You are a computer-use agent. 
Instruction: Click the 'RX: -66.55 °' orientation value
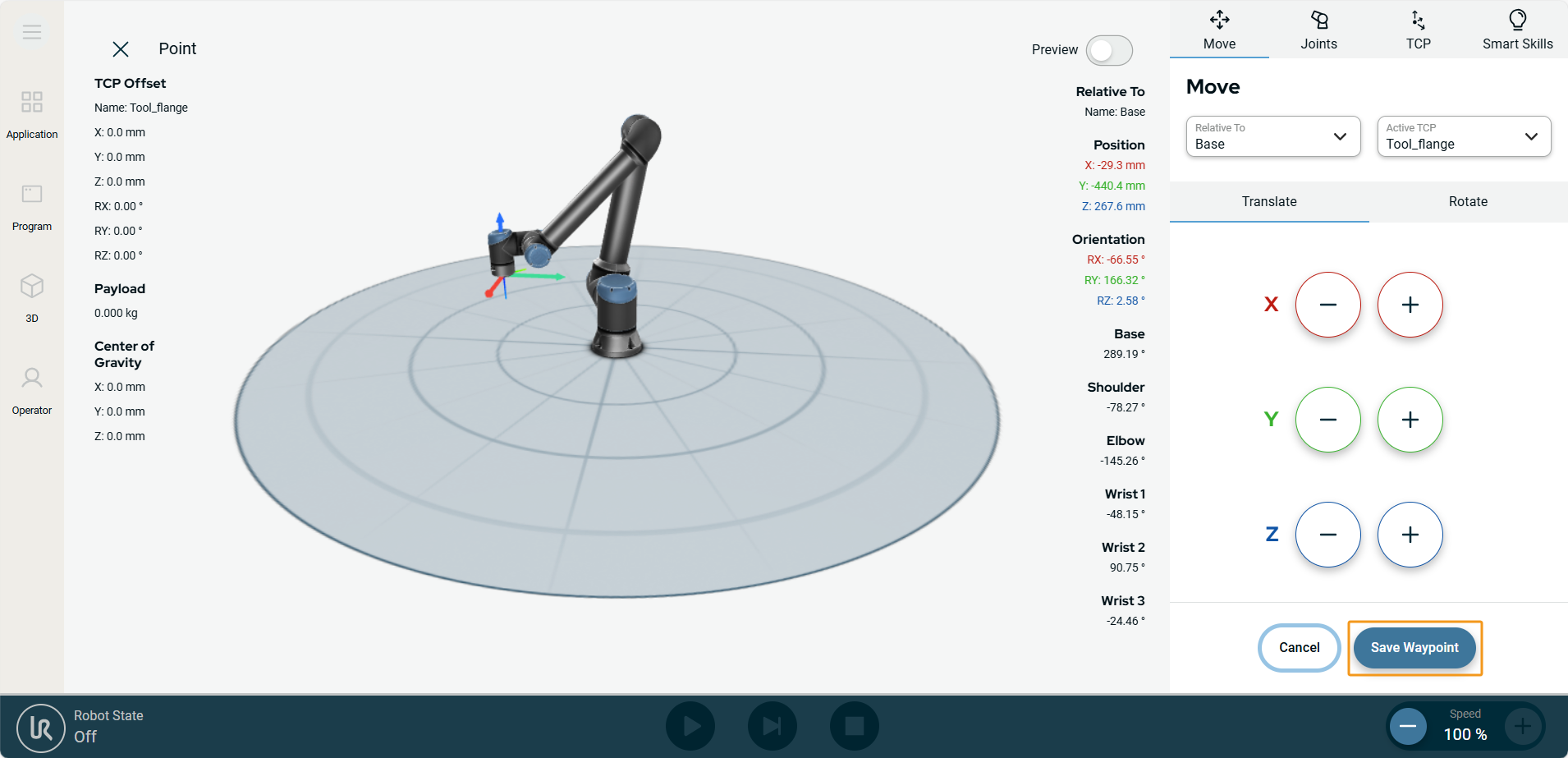point(1116,260)
